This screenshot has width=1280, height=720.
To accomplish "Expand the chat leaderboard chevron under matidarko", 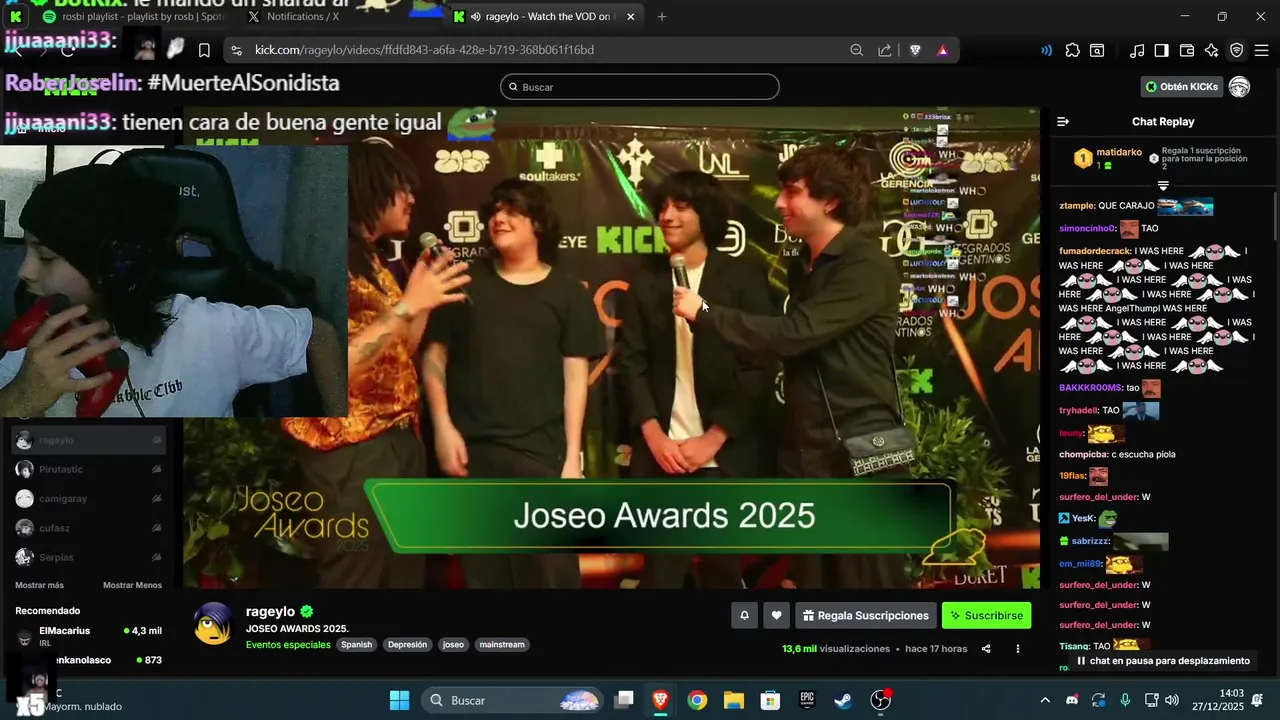I will tap(1163, 186).
